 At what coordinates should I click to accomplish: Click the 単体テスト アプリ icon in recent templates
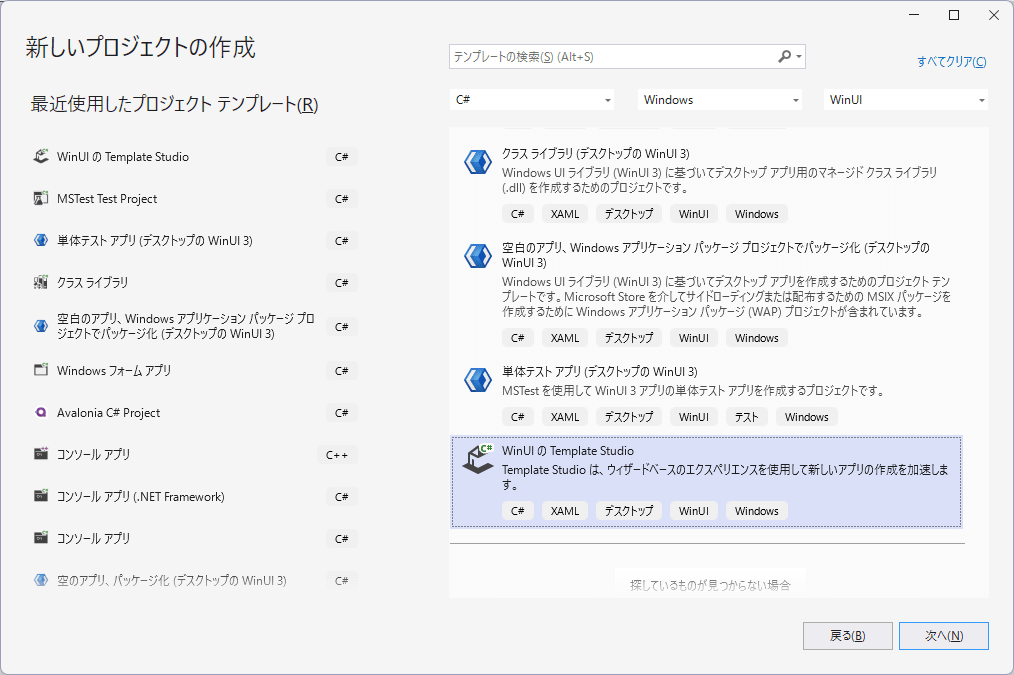point(41,241)
